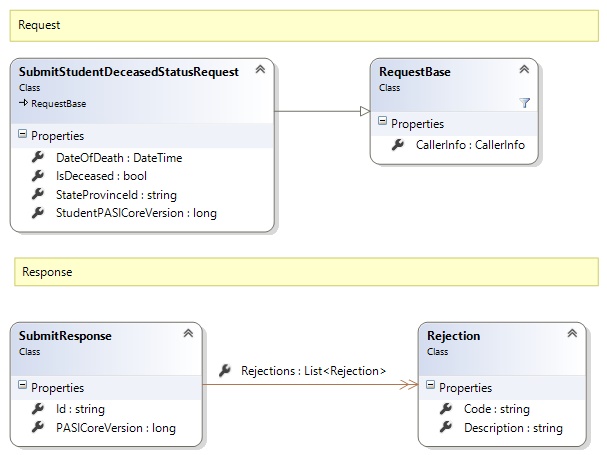This screenshot has height=455, width=607.
Task: Click wrench icon next to StudentPASICoreVersion
Action: (x=38, y=212)
